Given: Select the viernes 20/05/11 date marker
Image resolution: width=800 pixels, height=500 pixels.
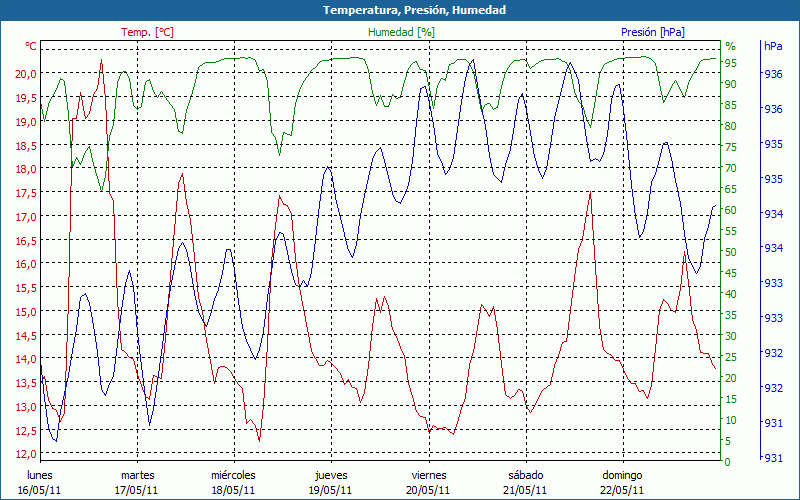Looking at the screenshot, I should 429,482.
